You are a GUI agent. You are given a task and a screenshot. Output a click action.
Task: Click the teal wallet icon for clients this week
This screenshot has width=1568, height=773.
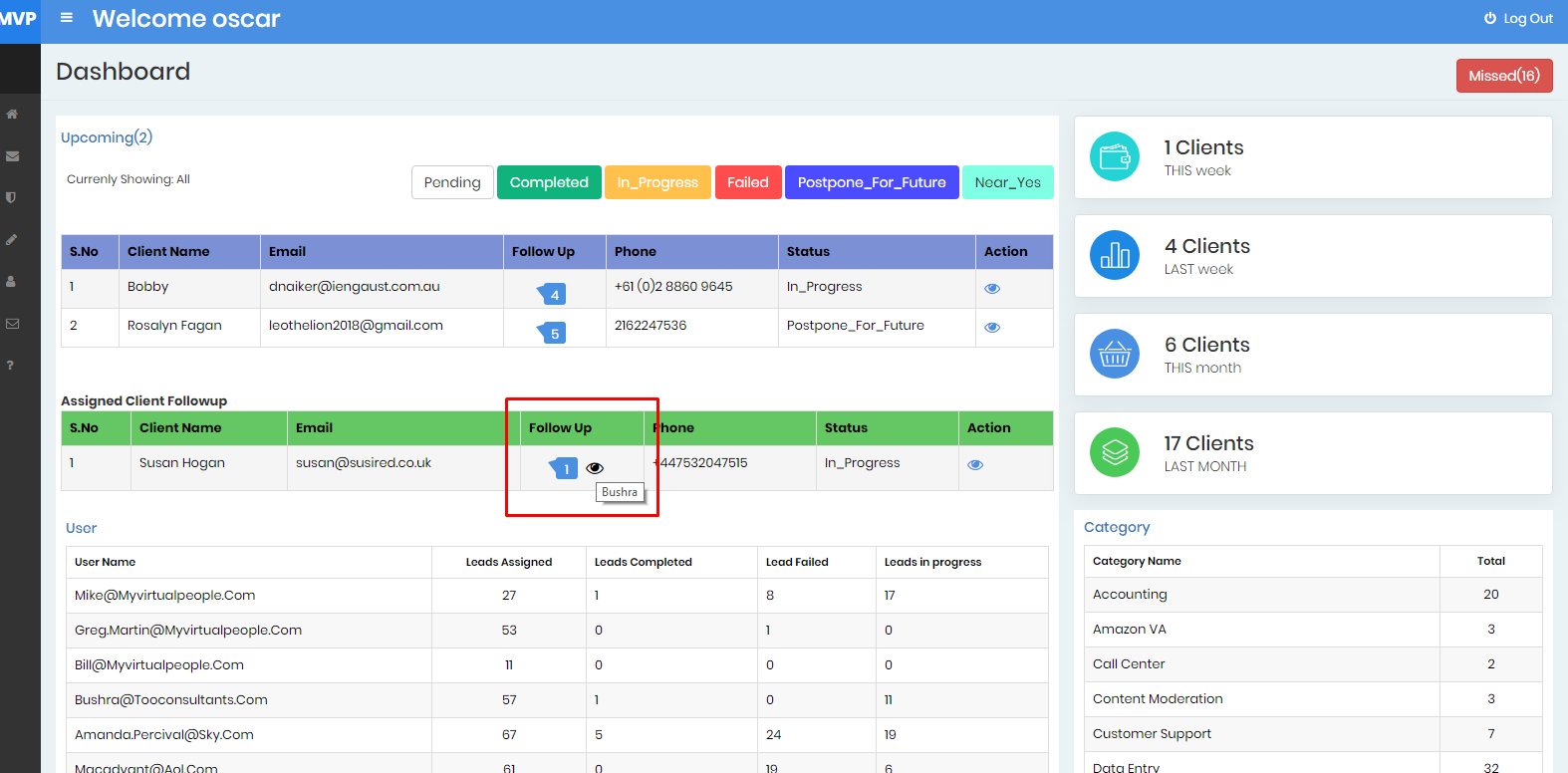pos(1114,157)
